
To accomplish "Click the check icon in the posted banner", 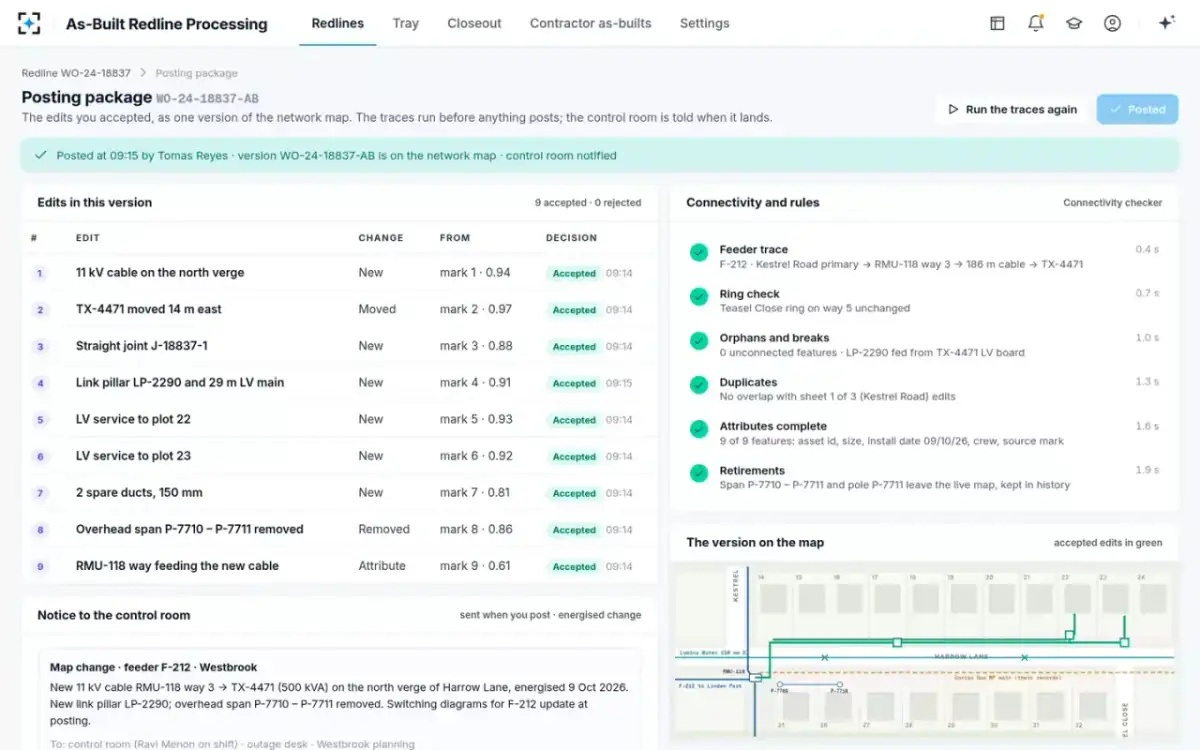I will click(41, 155).
